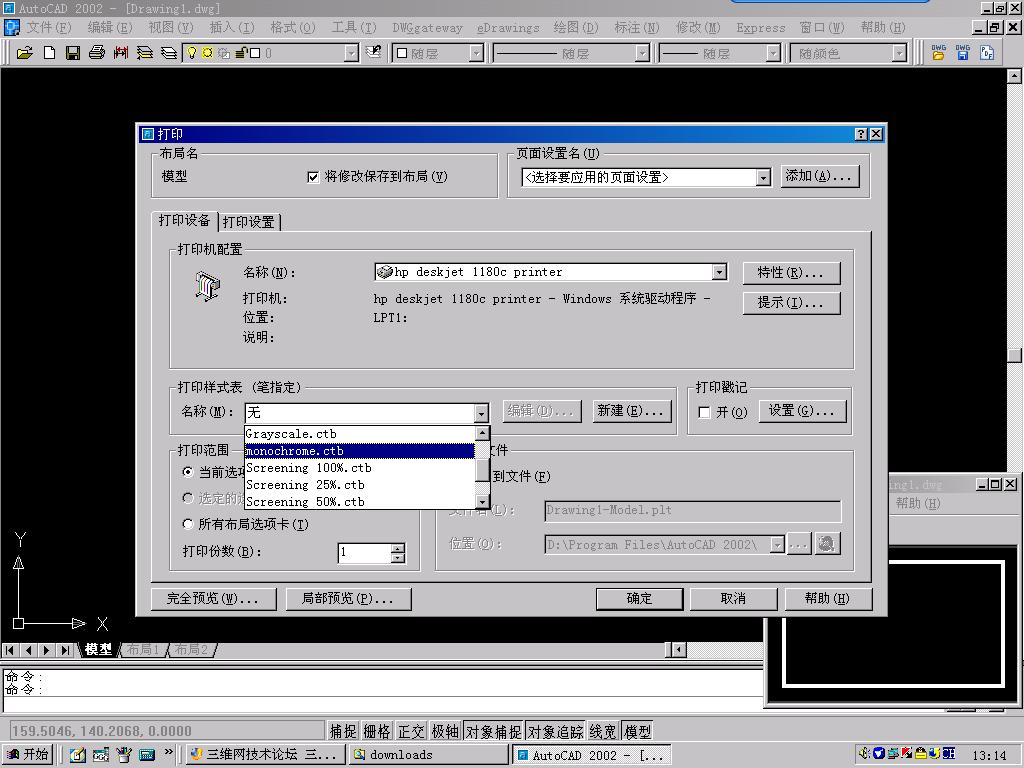Open the linetype control dropdown
This screenshot has width=1024, height=768.
click(643, 54)
